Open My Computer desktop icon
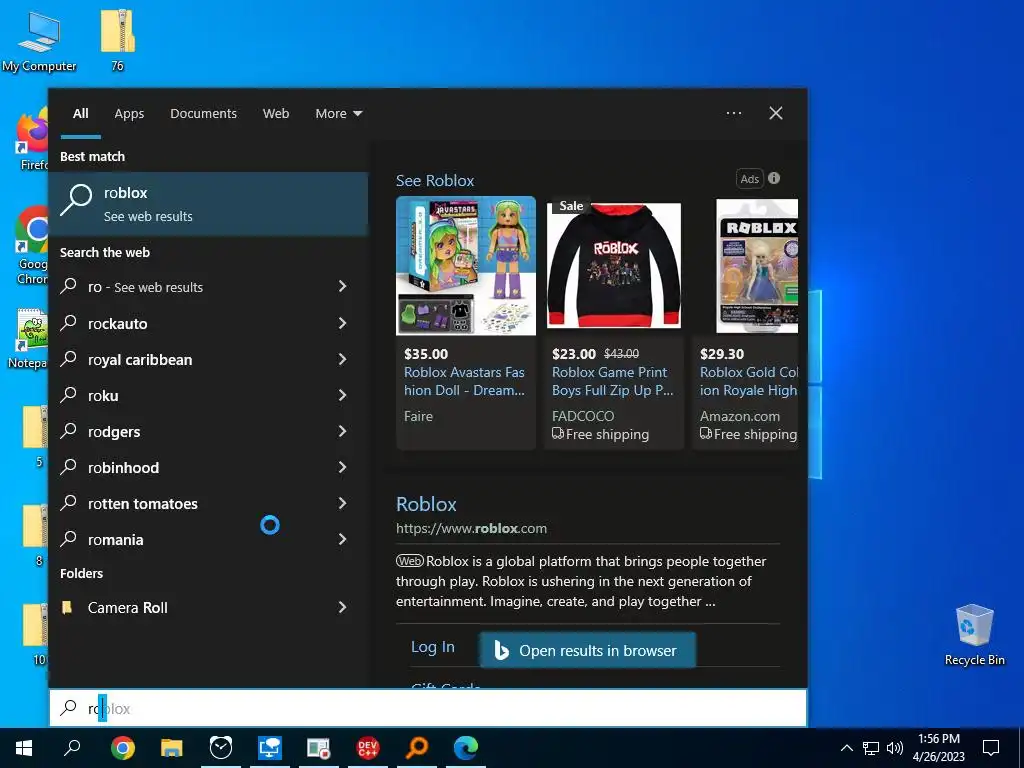This screenshot has width=1024, height=768. [x=39, y=41]
